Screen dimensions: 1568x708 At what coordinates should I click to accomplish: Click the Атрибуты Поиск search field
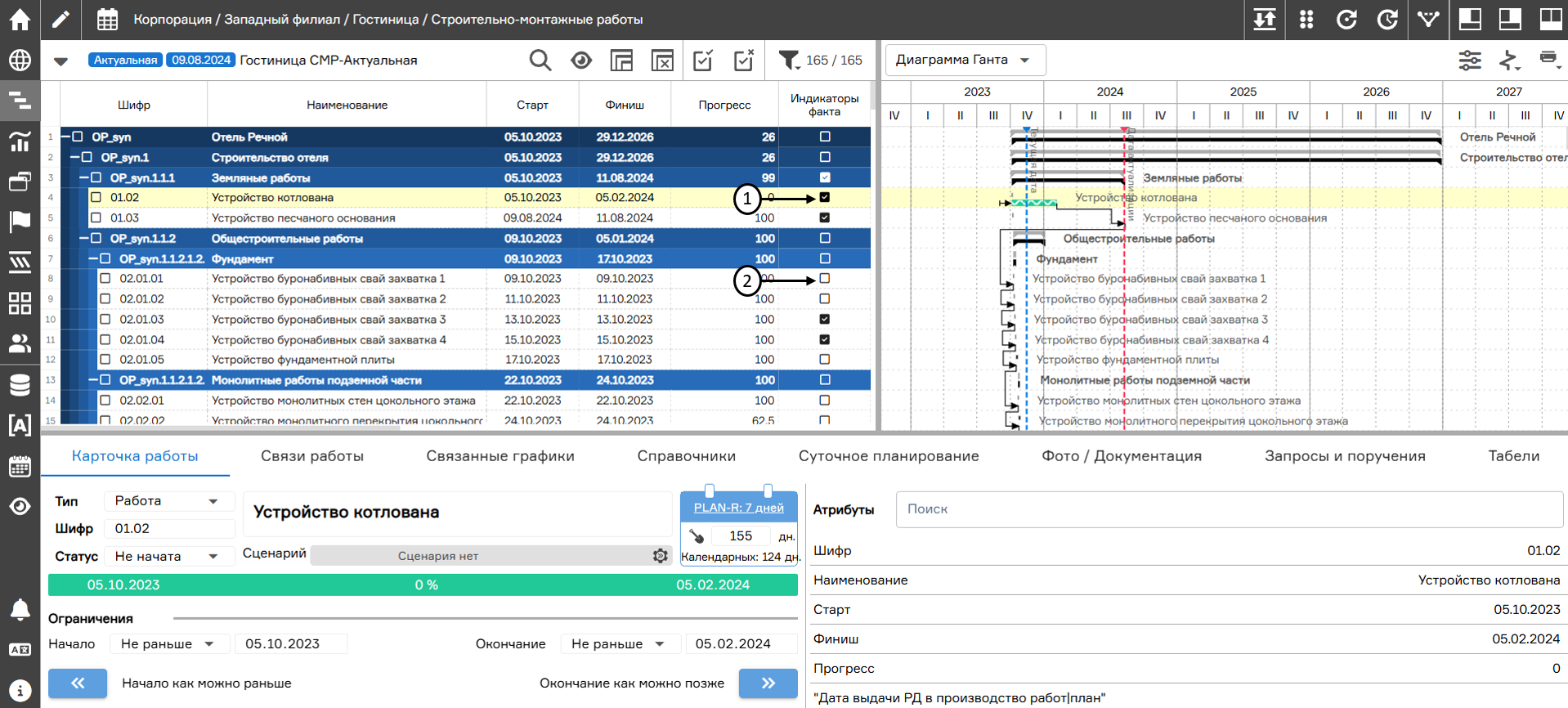coord(1230,509)
